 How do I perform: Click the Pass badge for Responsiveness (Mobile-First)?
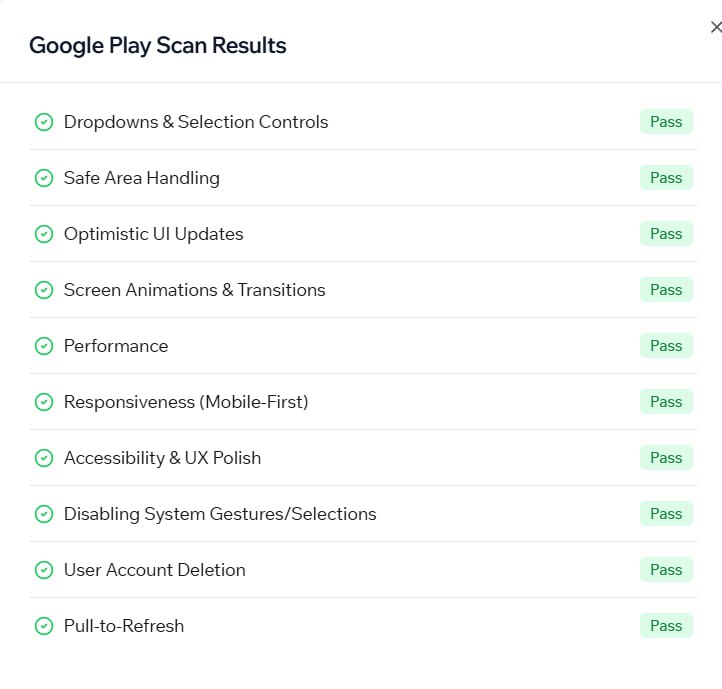[666, 402]
